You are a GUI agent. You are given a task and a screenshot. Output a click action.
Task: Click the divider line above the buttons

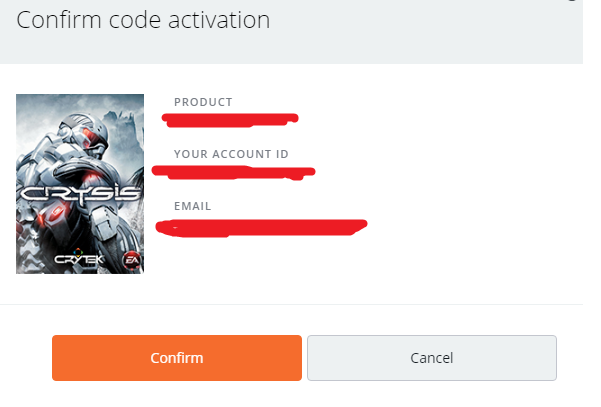tap(300, 304)
